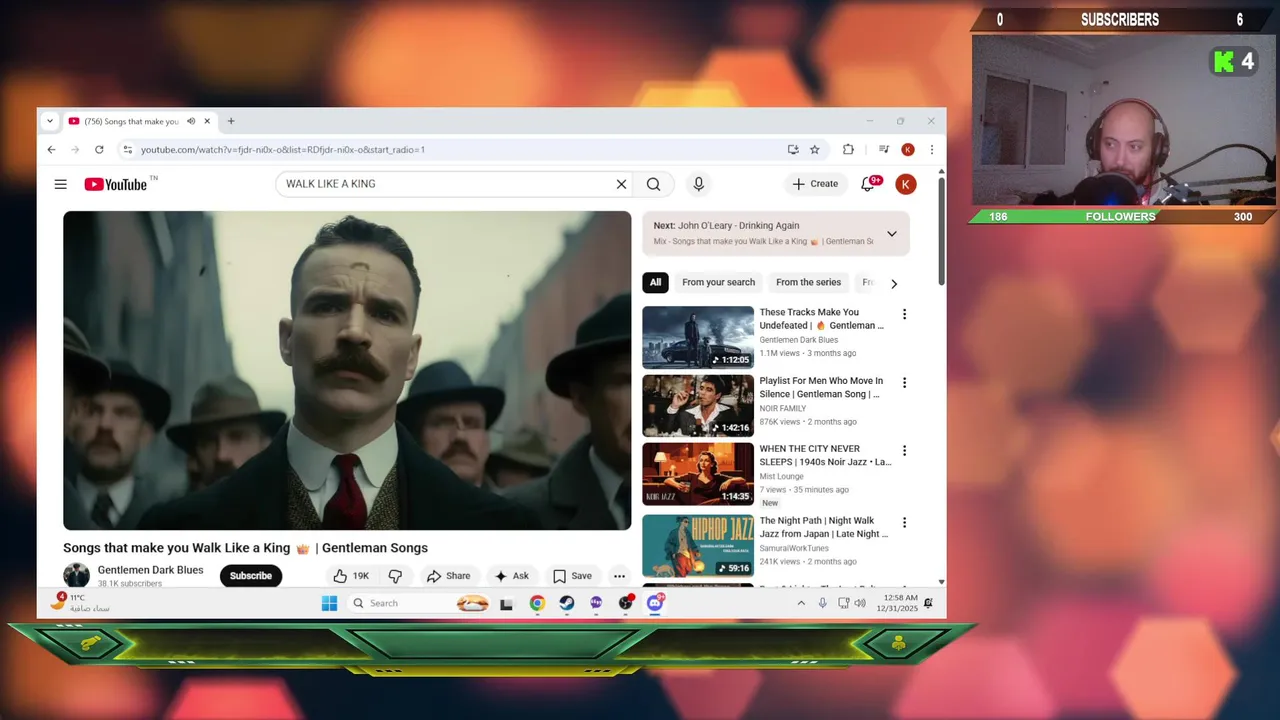
Task: Save the video to a playlist
Action: click(x=573, y=576)
